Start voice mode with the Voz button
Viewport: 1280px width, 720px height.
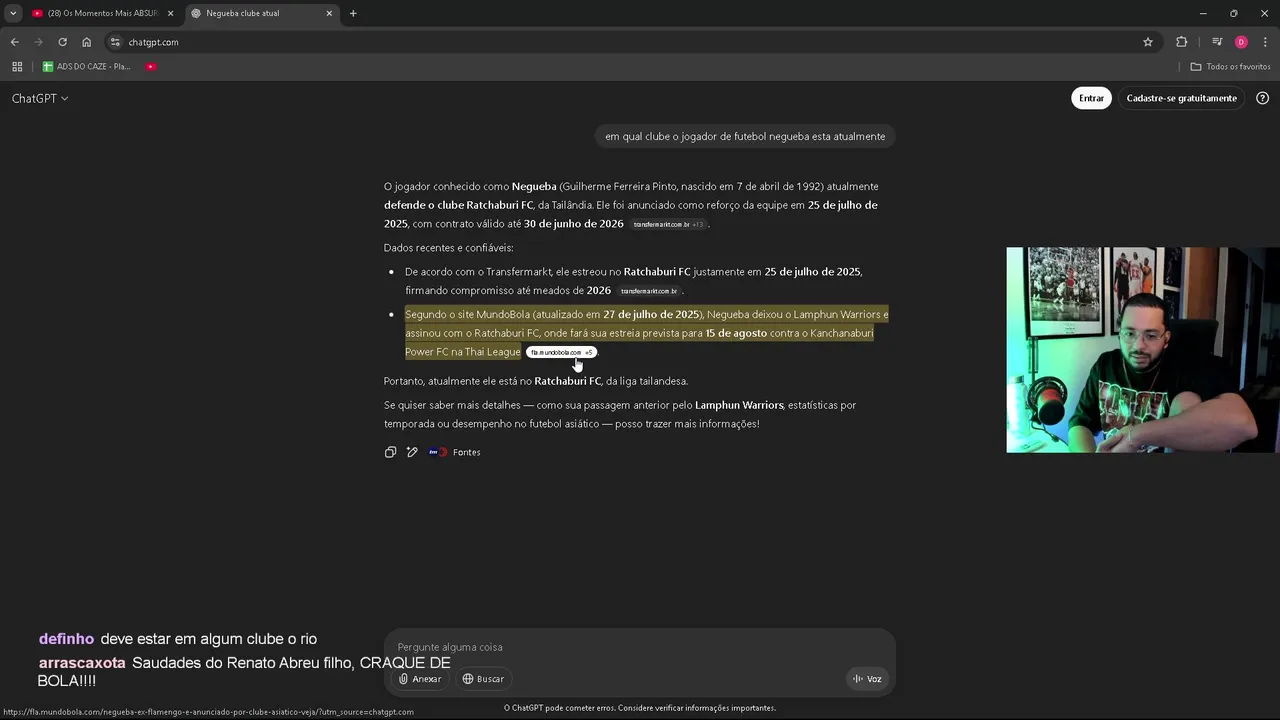(x=867, y=679)
